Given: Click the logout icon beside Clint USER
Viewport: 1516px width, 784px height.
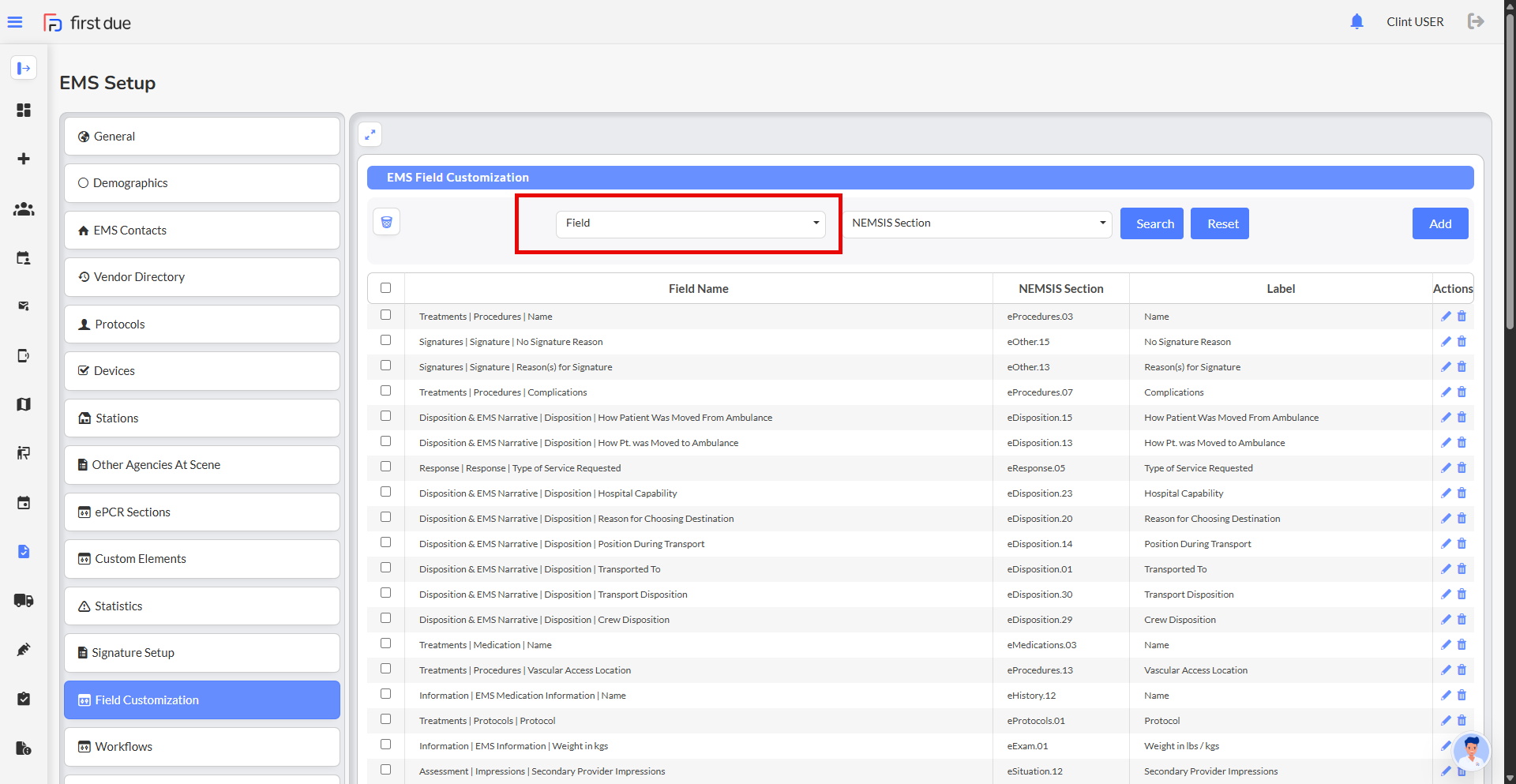Looking at the screenshot, I should coord(1475,22).
